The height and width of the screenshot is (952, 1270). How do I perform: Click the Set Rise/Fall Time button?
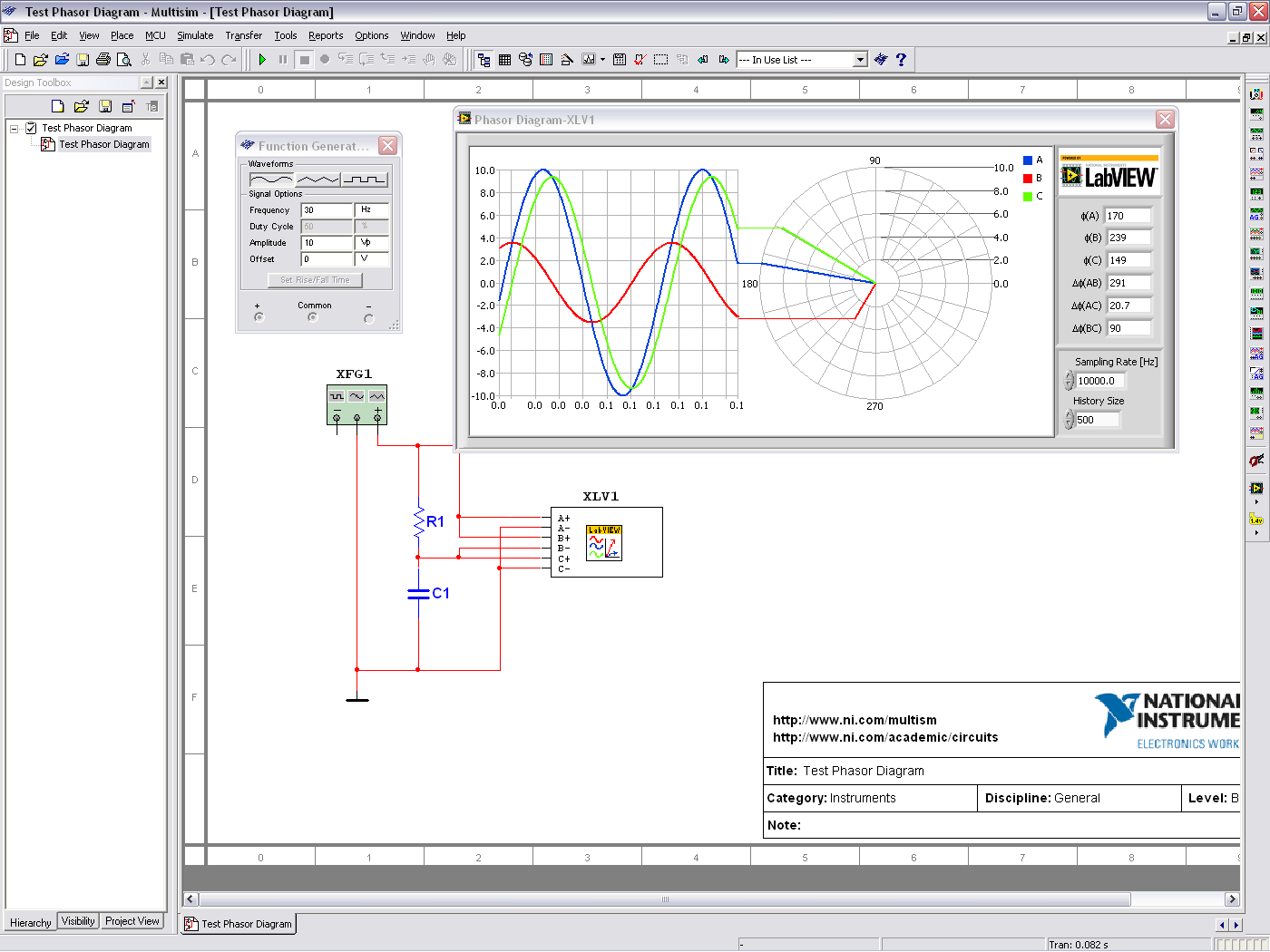pyautogui.click(x=314, y=279)
